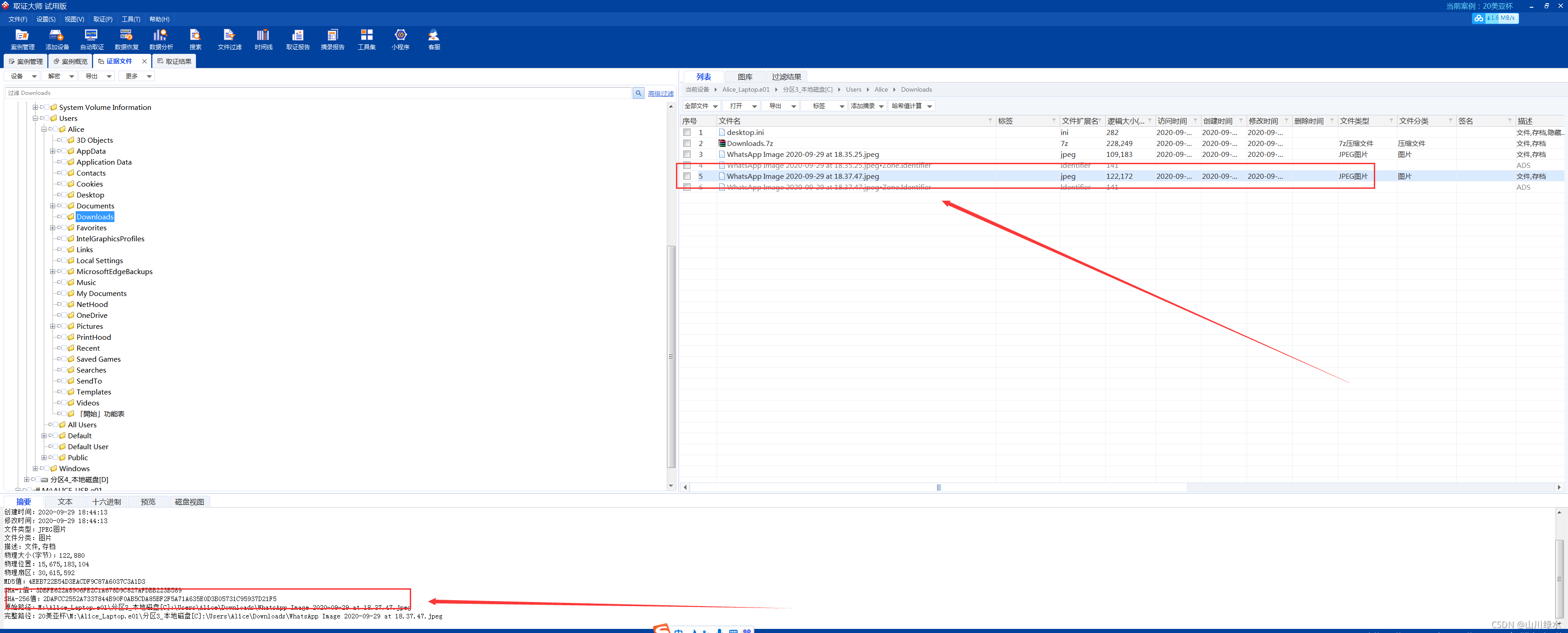Tick checkbox for WhatsApp Image 18.37.47.jpeg row
The width and height of the screenshot is (1568, 633).
point(686,176)
